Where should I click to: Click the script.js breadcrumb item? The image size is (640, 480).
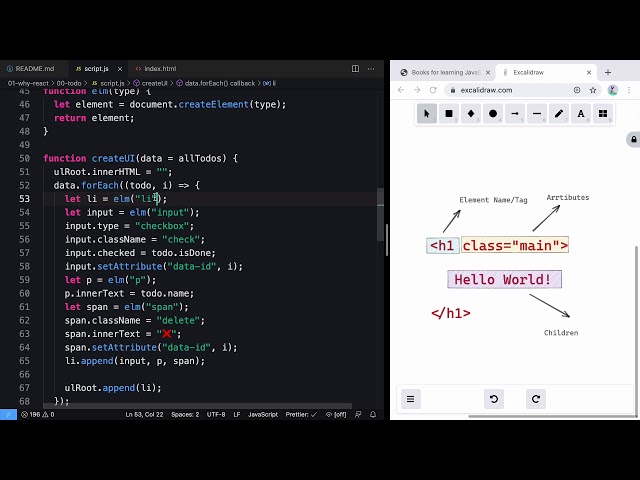pos(109,83)
